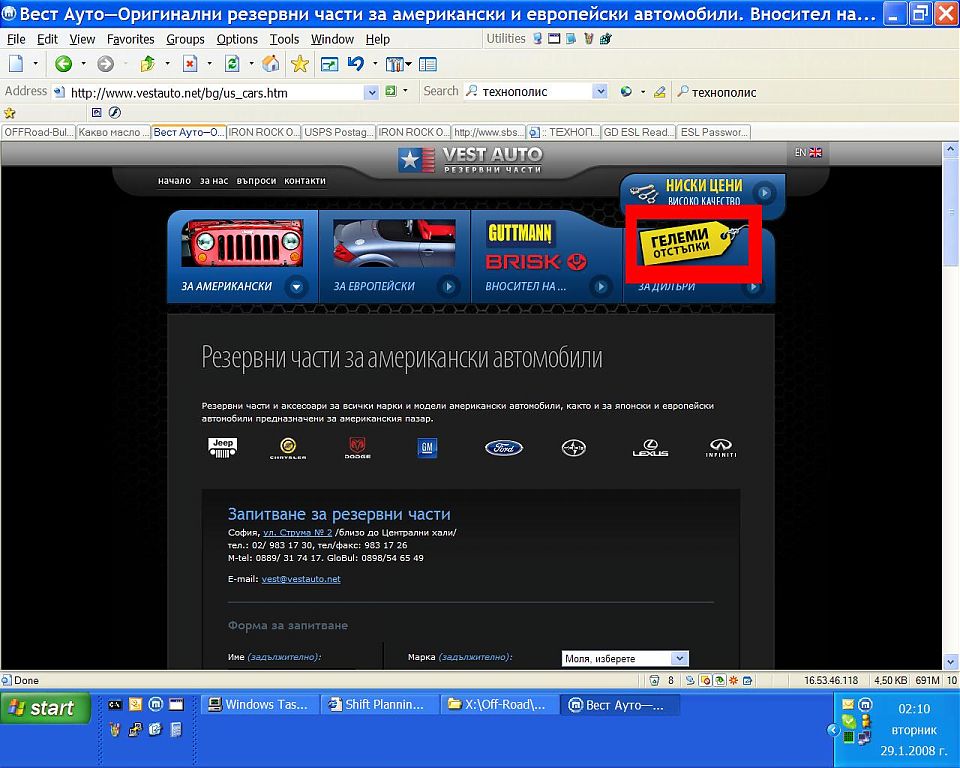Open the Options menu

237,39
